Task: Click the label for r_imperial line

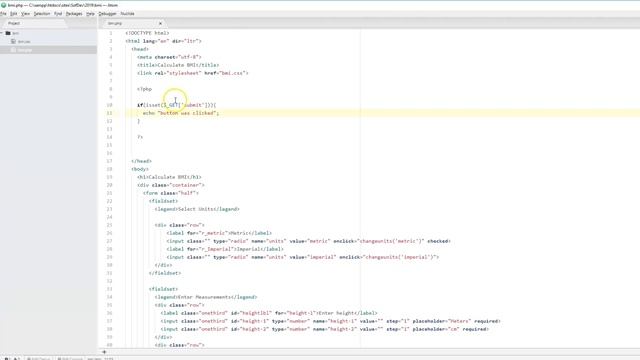Action: click(225, 249)
